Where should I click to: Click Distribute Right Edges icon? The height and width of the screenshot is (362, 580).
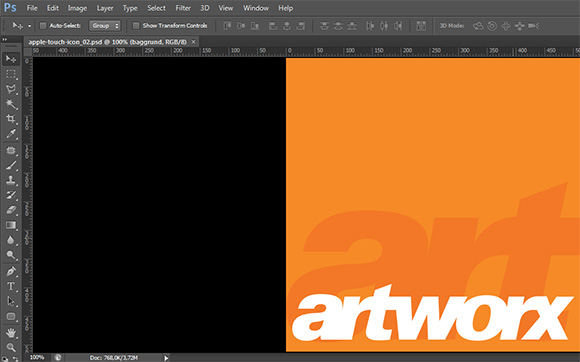[x=398, y=26]
